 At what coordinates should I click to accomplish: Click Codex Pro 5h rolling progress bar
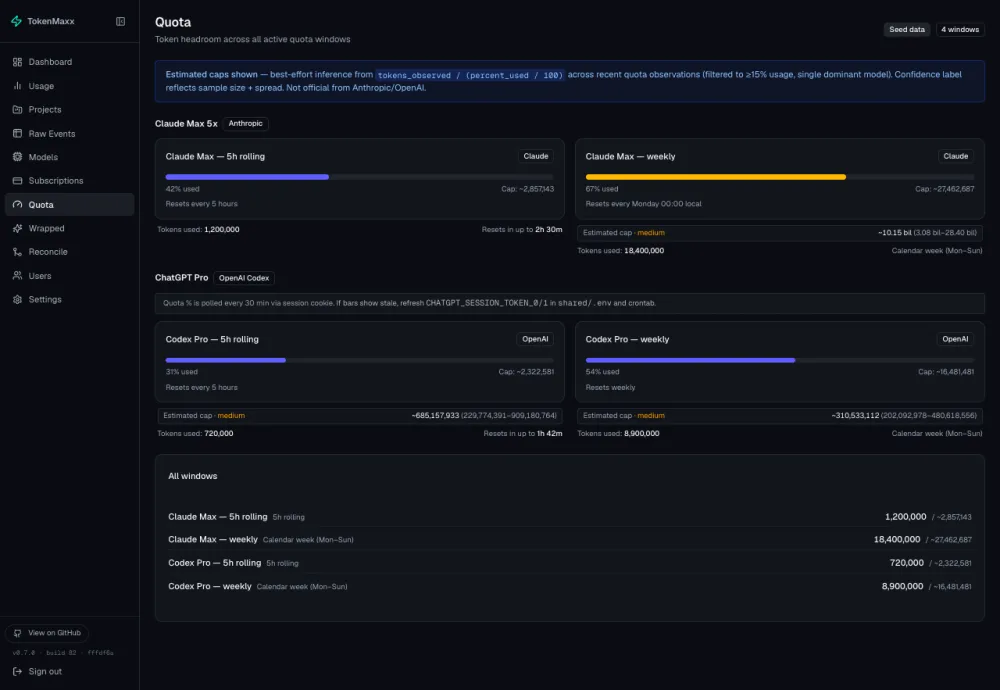tap(359, 360)
